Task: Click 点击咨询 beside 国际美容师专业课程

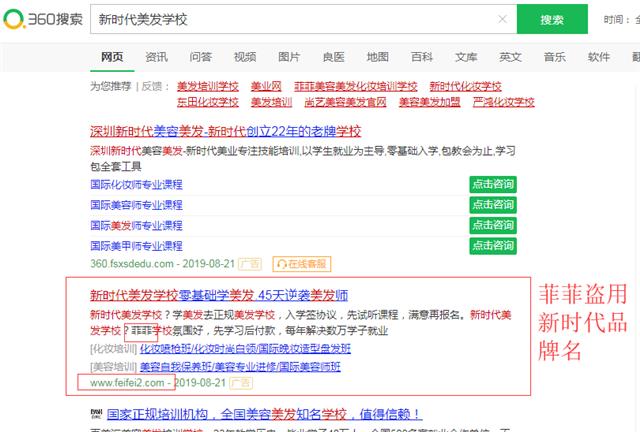Action: [x=493, y=205]
